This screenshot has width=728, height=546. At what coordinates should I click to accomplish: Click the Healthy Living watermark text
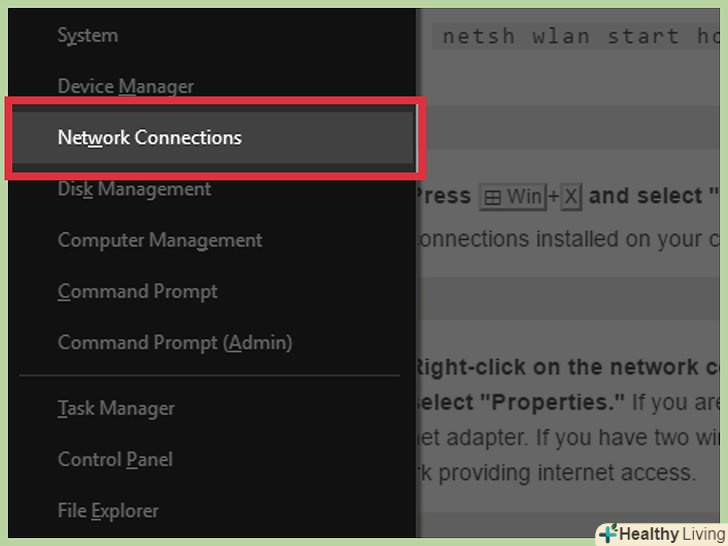(x=671, y=534)
